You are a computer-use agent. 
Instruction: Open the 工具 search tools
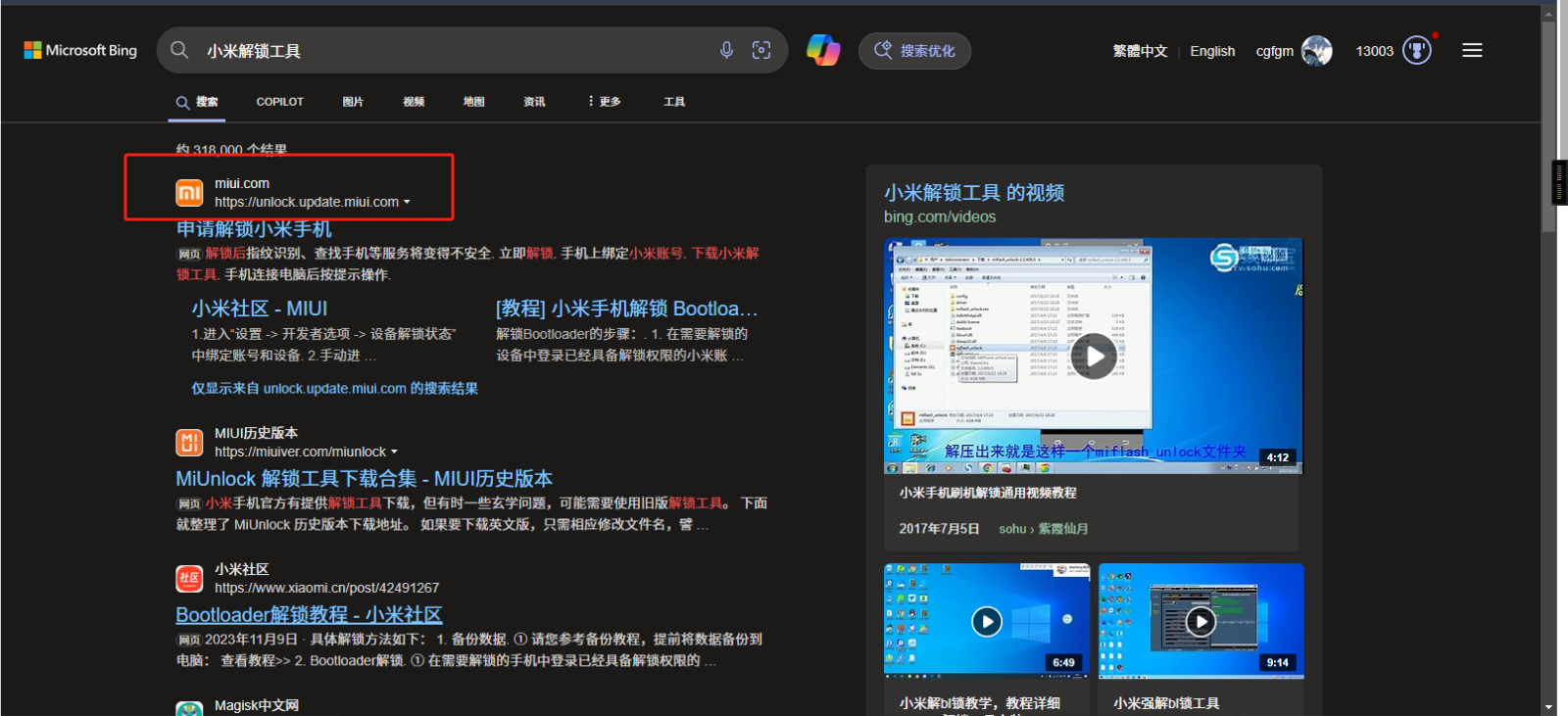point(674,102)
